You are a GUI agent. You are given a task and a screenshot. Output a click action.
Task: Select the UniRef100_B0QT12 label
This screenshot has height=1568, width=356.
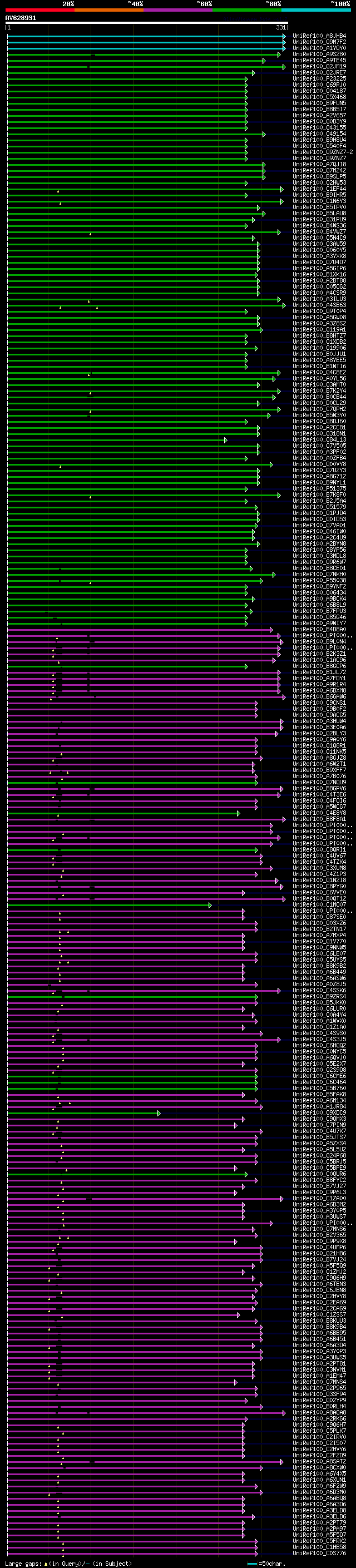click(319, 898)
